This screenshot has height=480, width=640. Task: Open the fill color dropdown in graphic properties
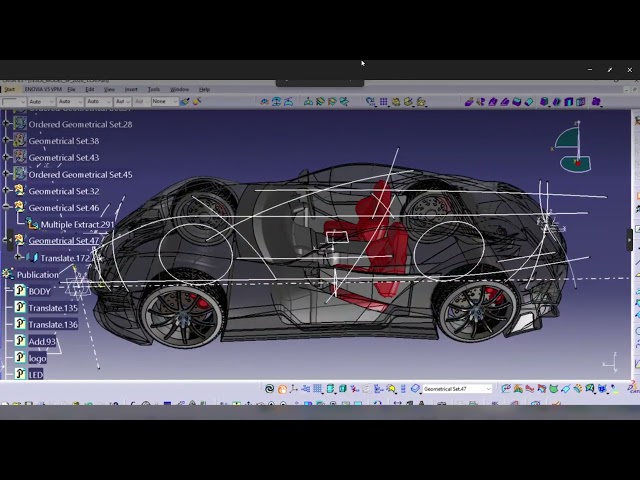pos(13,102)
